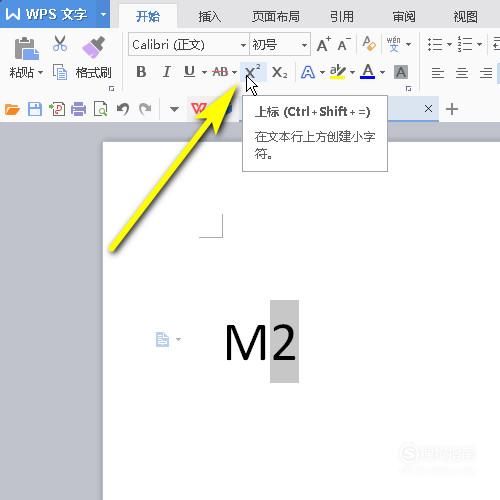This screenshot has height=500, width=500.
Task: Click the phonetic guide wén icon
Action: [393, 44]
